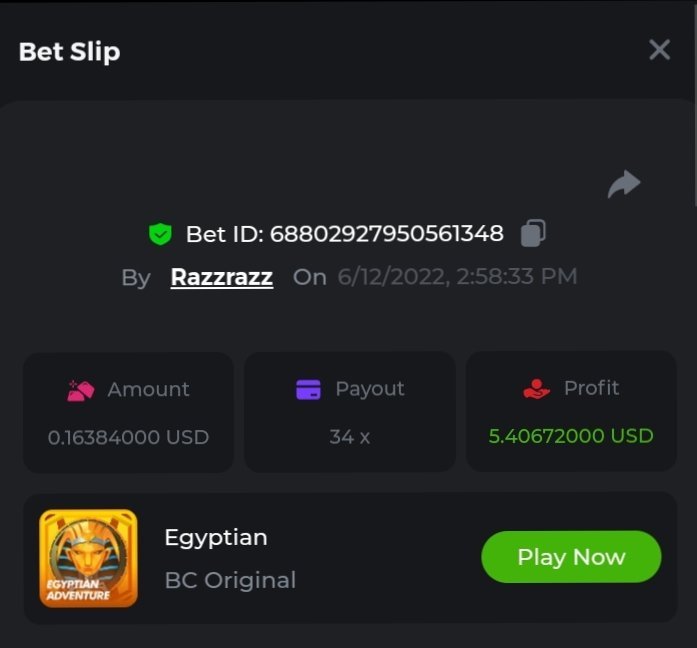Click the Egyptian game title
697x648 pixels.
point(216,537)
